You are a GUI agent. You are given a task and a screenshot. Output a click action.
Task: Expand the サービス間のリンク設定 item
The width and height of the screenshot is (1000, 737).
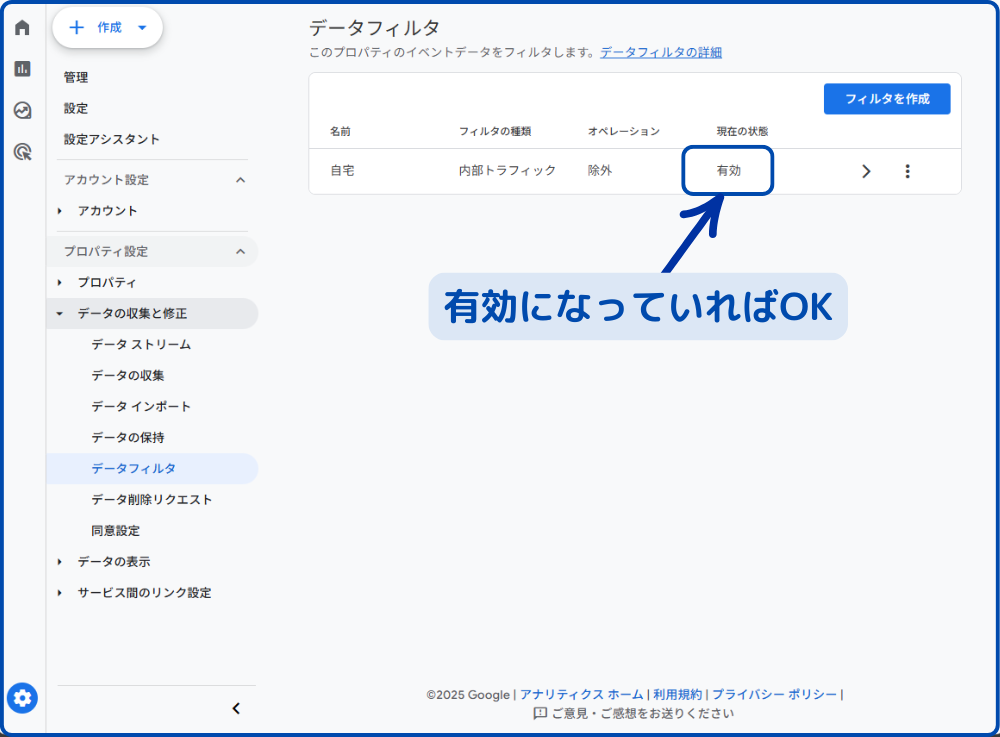tap(60, 593)
